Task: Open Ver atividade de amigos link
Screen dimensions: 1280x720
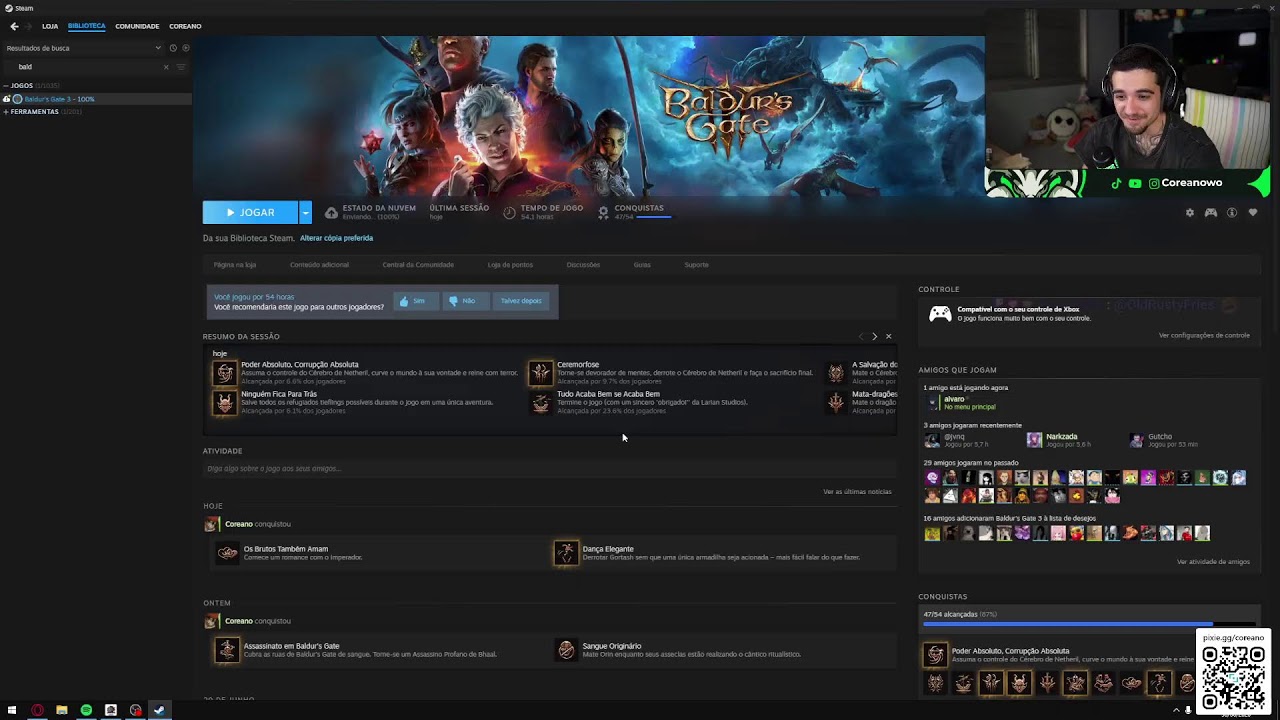Action: tap(1213, 562)
